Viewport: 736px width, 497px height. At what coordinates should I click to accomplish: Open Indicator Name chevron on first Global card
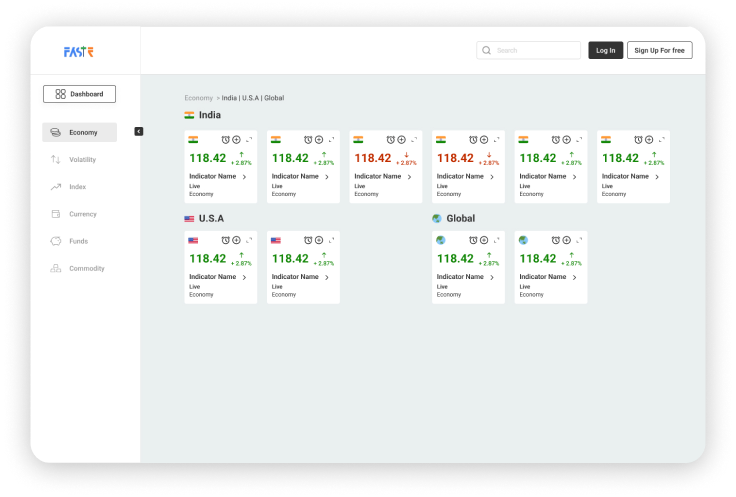click(492, 277)
